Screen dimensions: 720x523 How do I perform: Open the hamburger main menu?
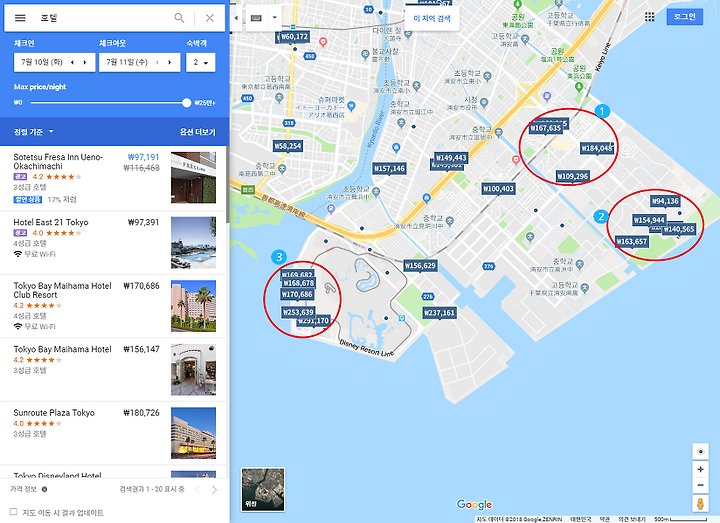[x=20, y=18]
